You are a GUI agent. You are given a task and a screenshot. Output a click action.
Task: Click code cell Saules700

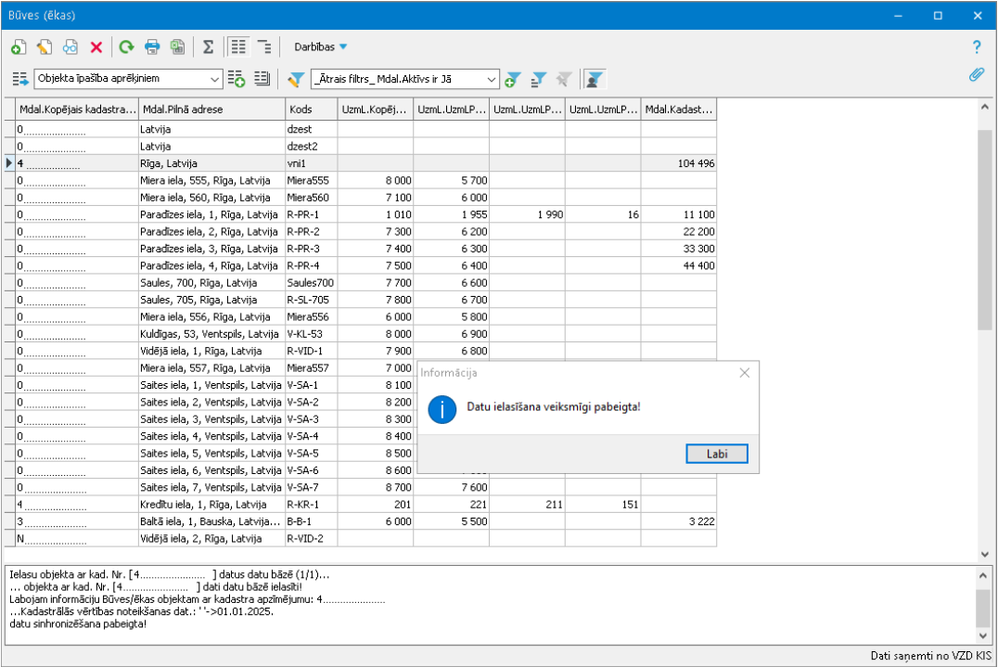point(311,283)
